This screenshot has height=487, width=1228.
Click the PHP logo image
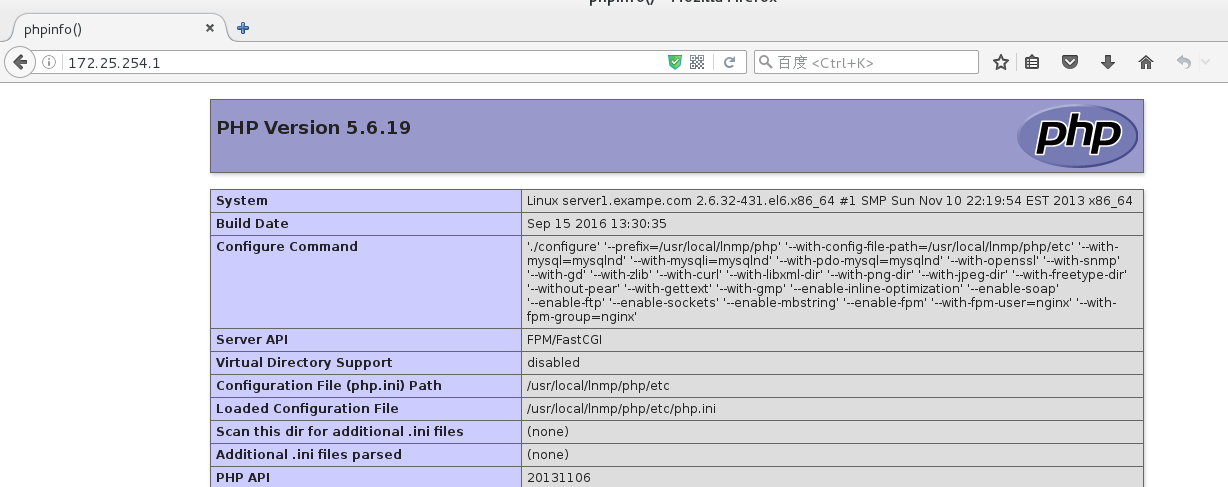click(x=1077, y=135)
